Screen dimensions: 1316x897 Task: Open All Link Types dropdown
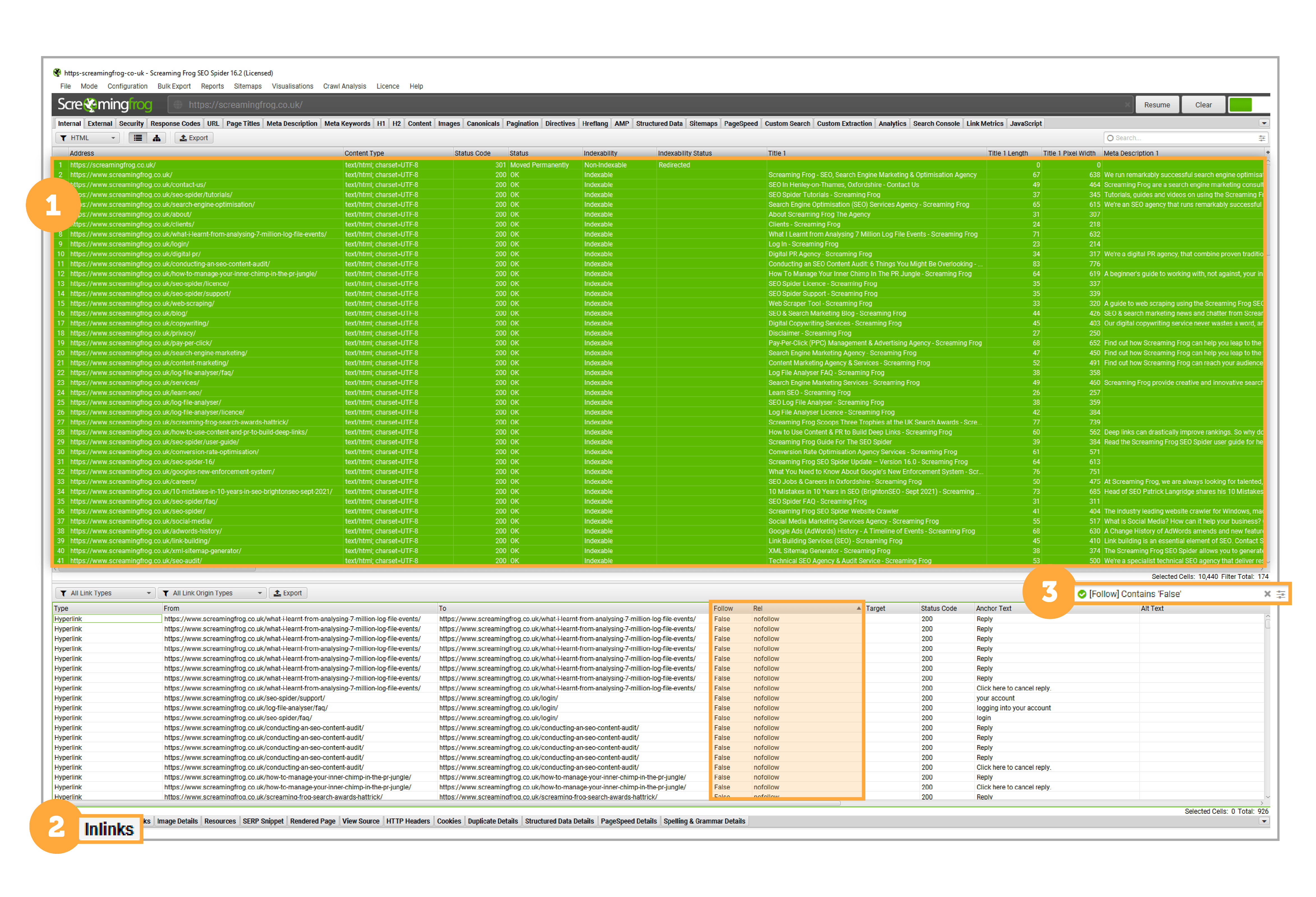point(105,593)
